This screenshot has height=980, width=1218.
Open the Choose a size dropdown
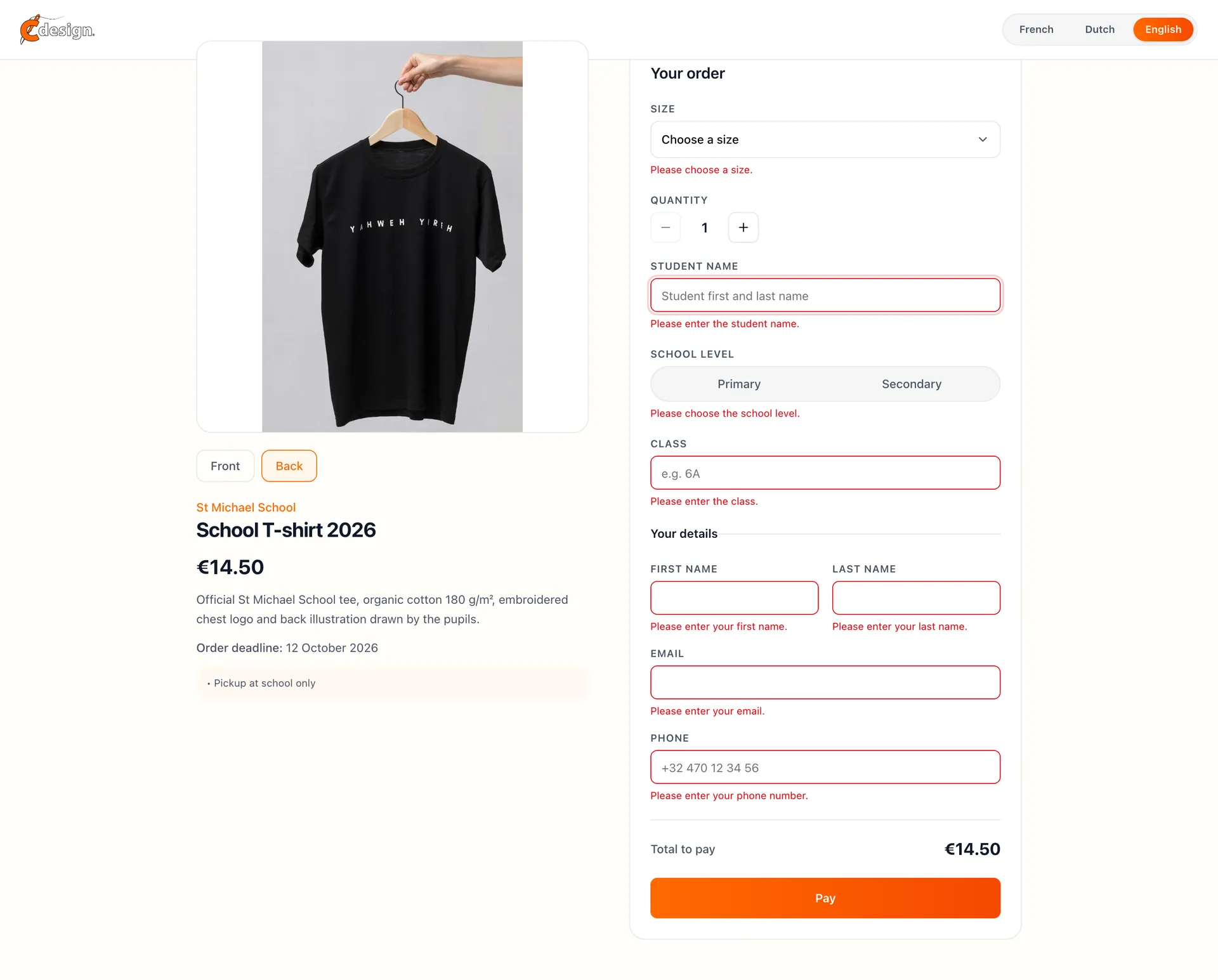click(x=825, y=140)
